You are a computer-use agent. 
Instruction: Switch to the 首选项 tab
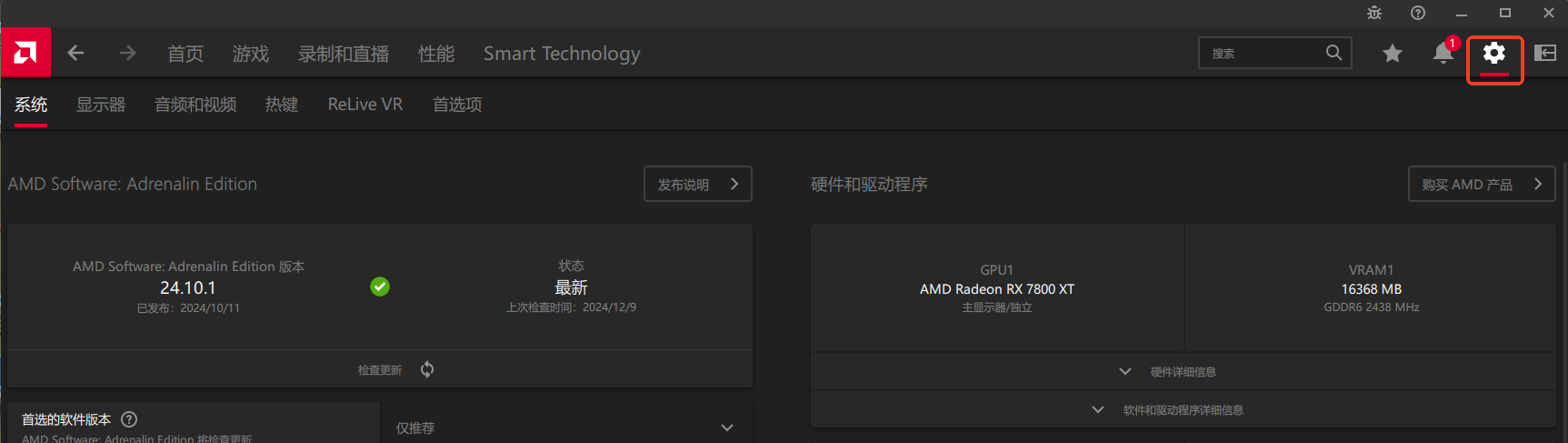pos(457,105)
